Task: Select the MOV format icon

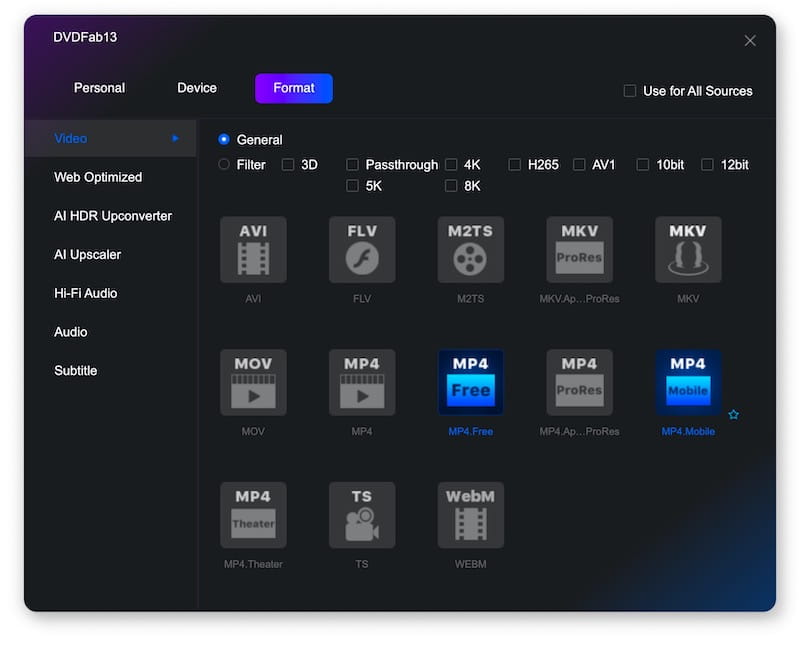Action: click(253, 382)
